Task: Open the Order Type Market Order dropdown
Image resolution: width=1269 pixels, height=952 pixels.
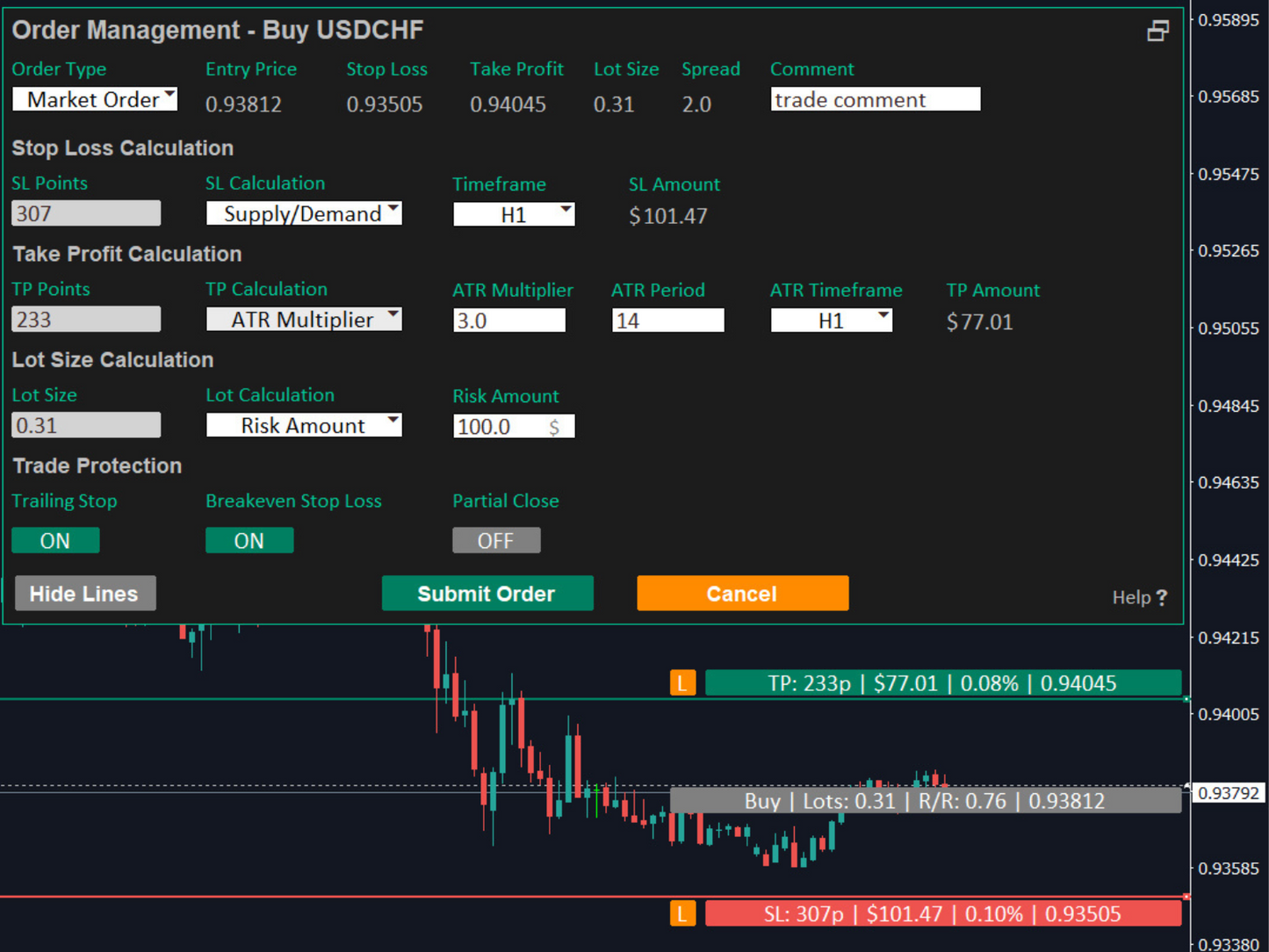Action: coord(95,99)
